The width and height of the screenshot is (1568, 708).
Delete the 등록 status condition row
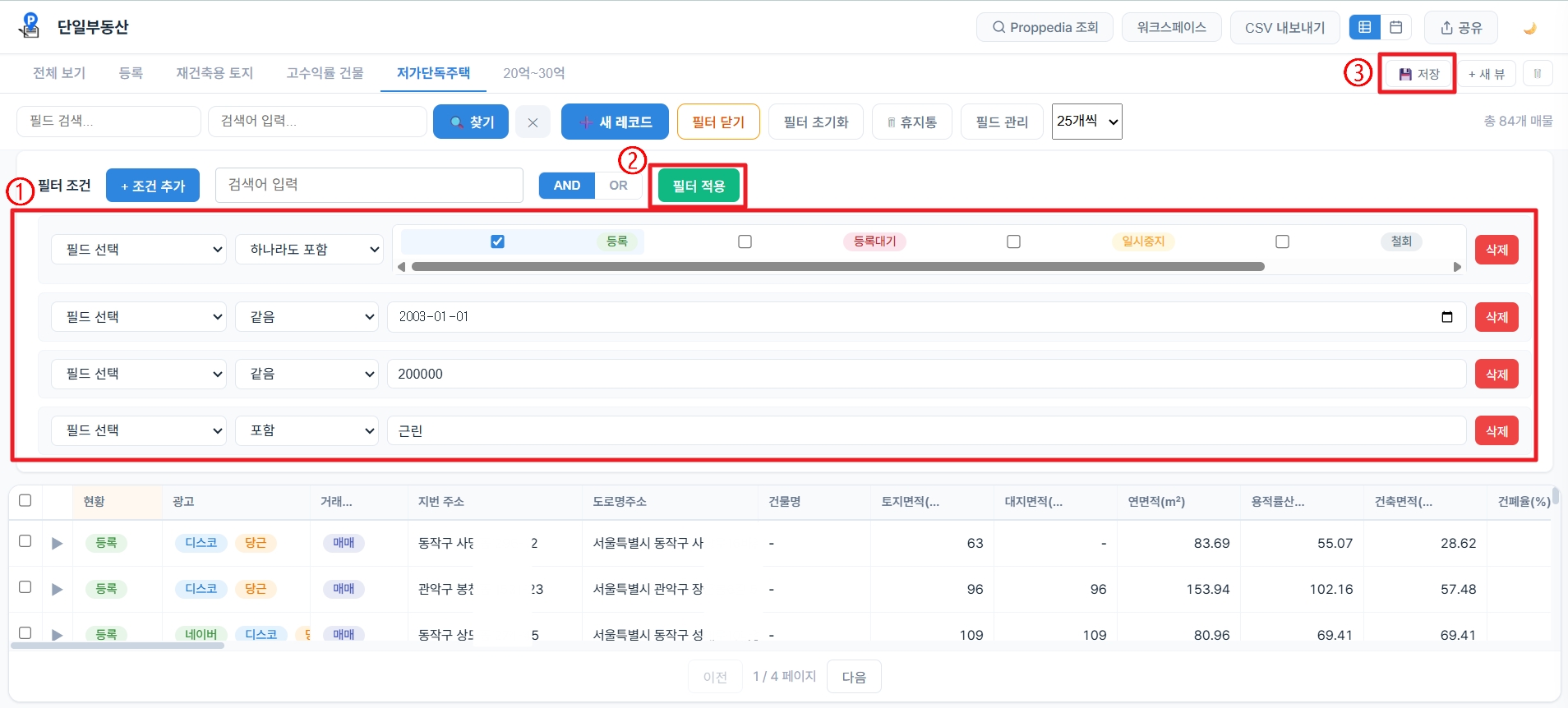[x=1497, y=250]
